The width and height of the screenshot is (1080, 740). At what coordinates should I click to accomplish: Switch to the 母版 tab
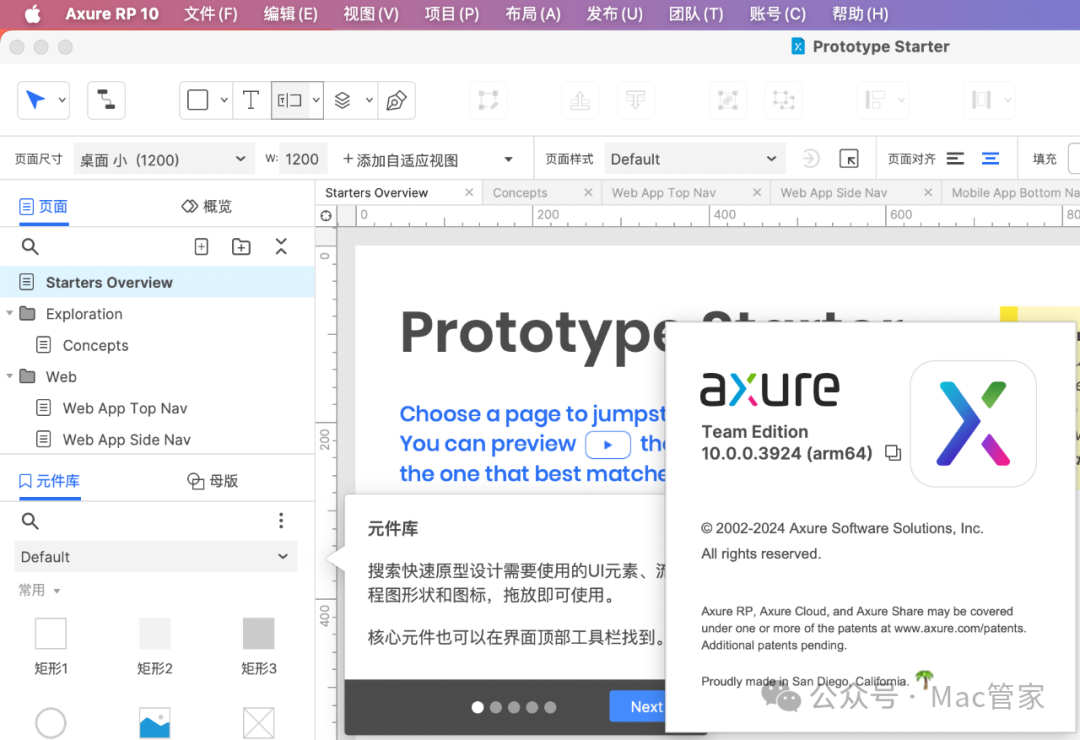[x=213, y=481]
